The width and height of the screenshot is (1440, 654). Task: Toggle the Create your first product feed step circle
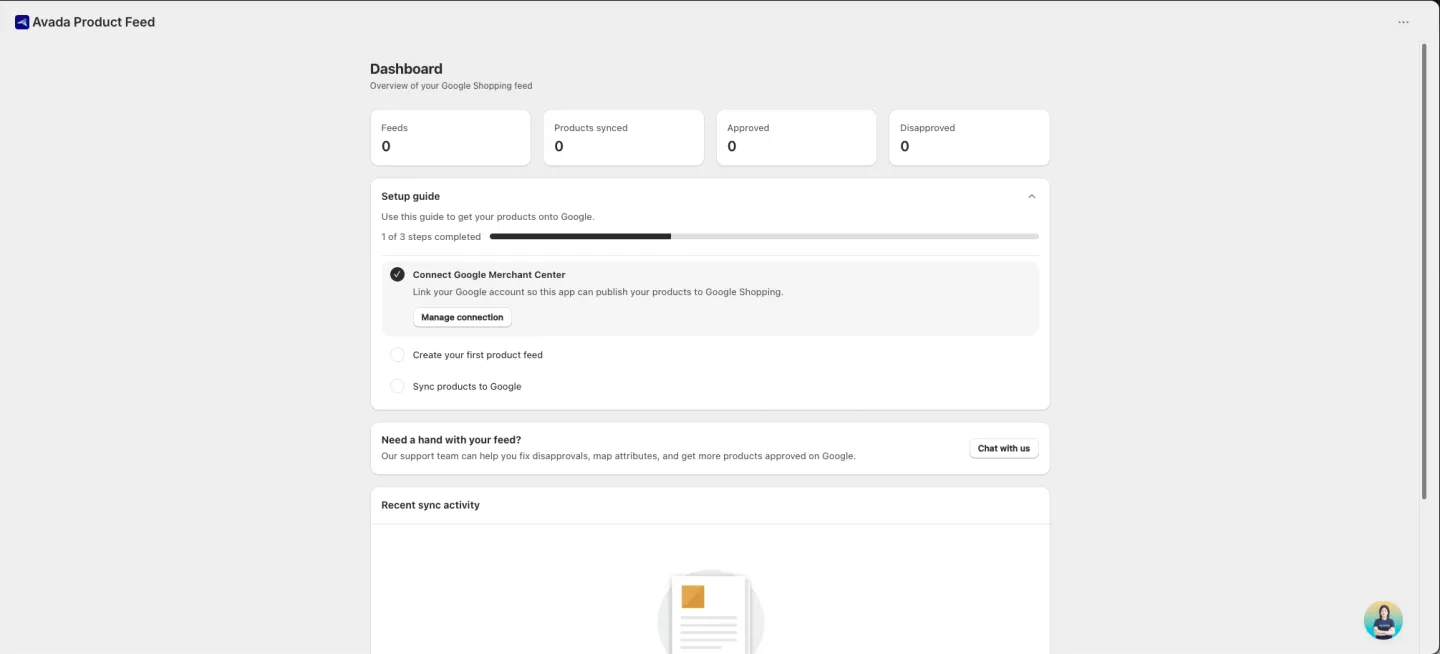(397, 355)
